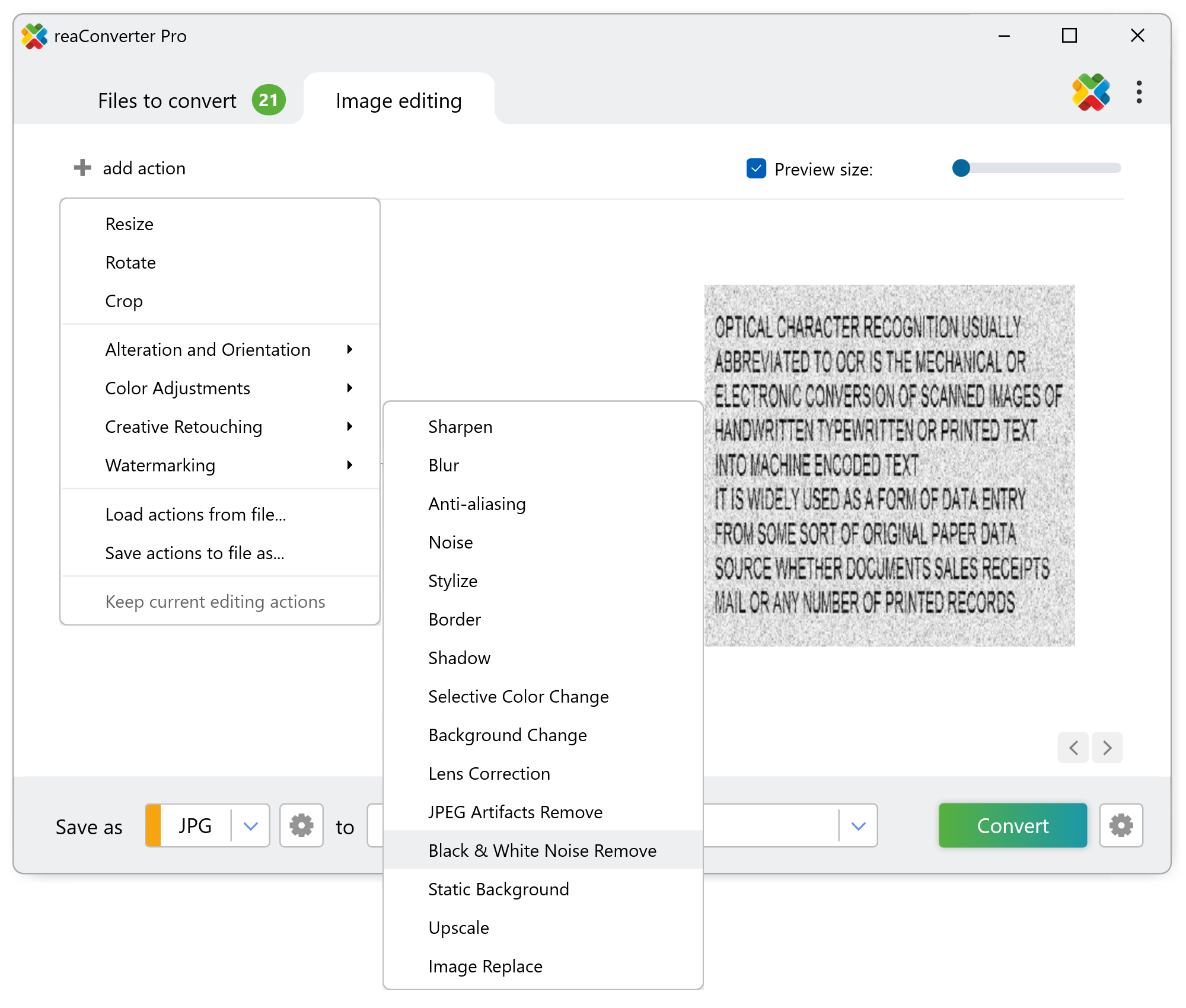This screenshot has width=1186, height=1008.
Task: Show previous preview image arrow
Action: point(1073,748)
